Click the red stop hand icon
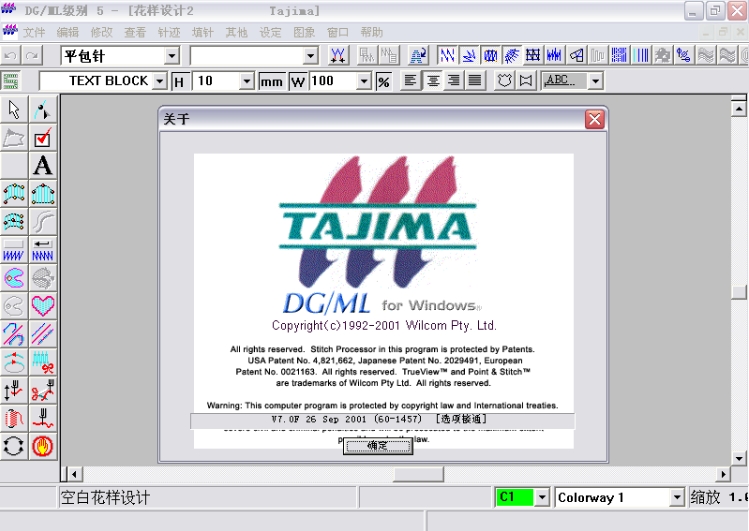The image size is (749, 531). pyautogui.click(x=43, y=446)
